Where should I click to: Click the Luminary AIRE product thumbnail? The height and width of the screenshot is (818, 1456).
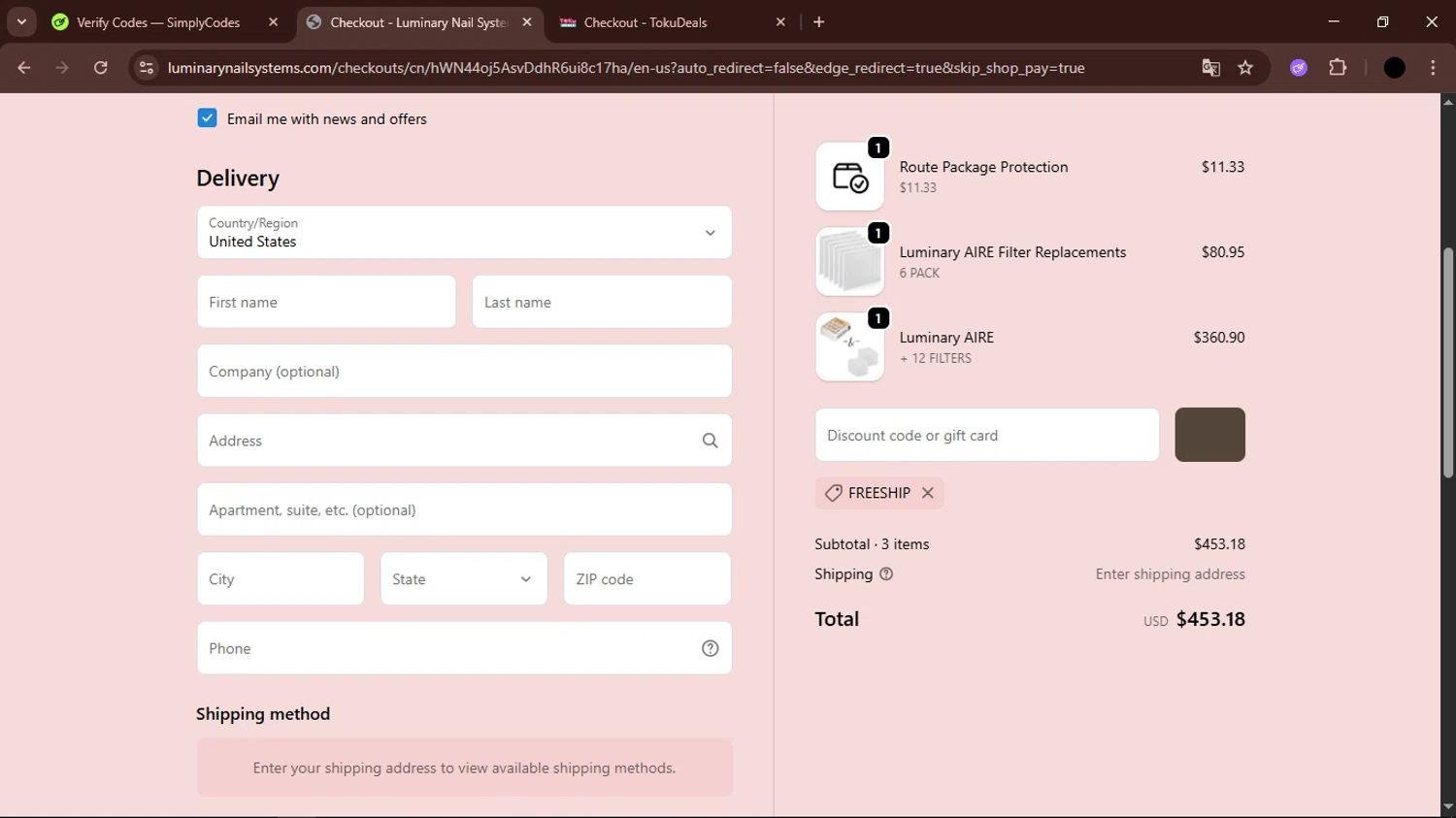pos(849,347)
